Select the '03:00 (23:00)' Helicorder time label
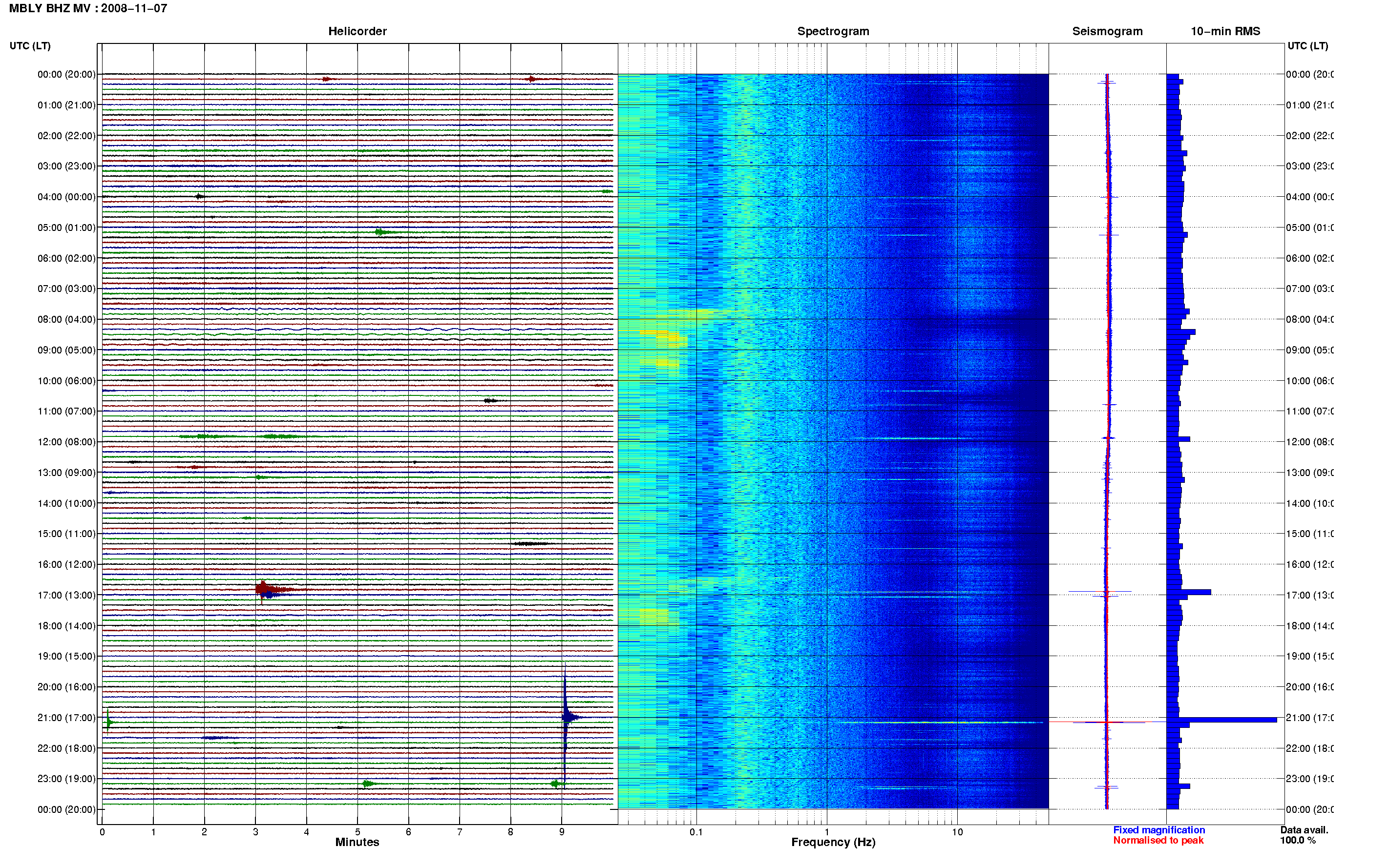The image size is (1389, 868). point(66,166)
